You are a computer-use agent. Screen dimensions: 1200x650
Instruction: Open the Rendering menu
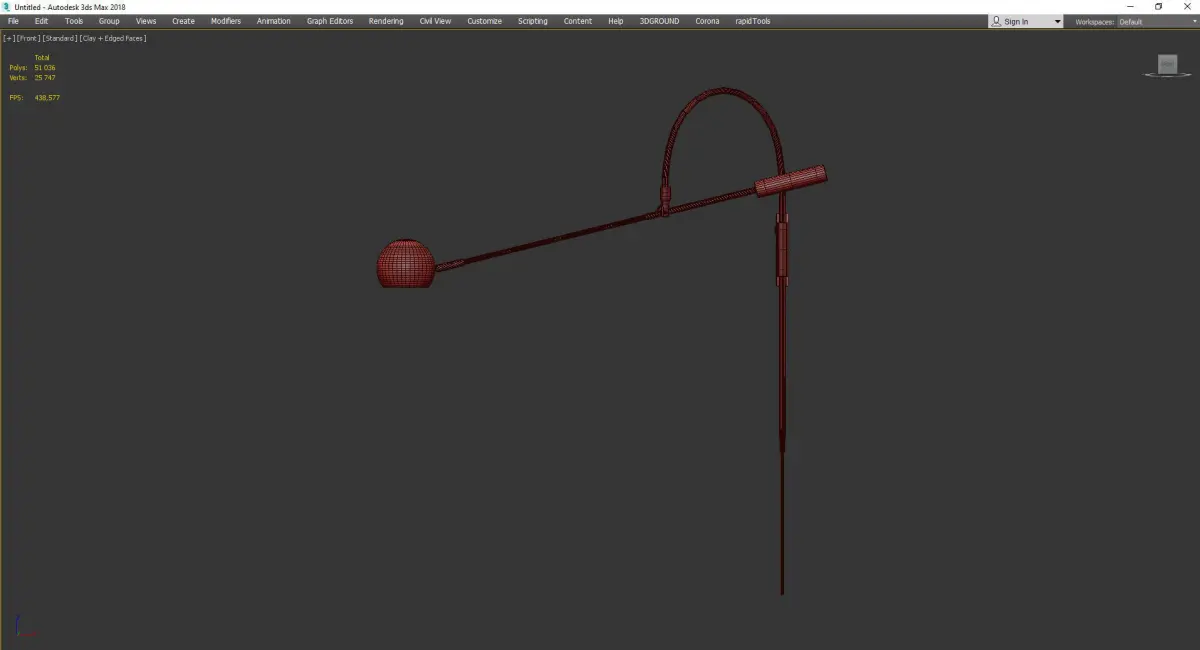click(x=386, y=21)
